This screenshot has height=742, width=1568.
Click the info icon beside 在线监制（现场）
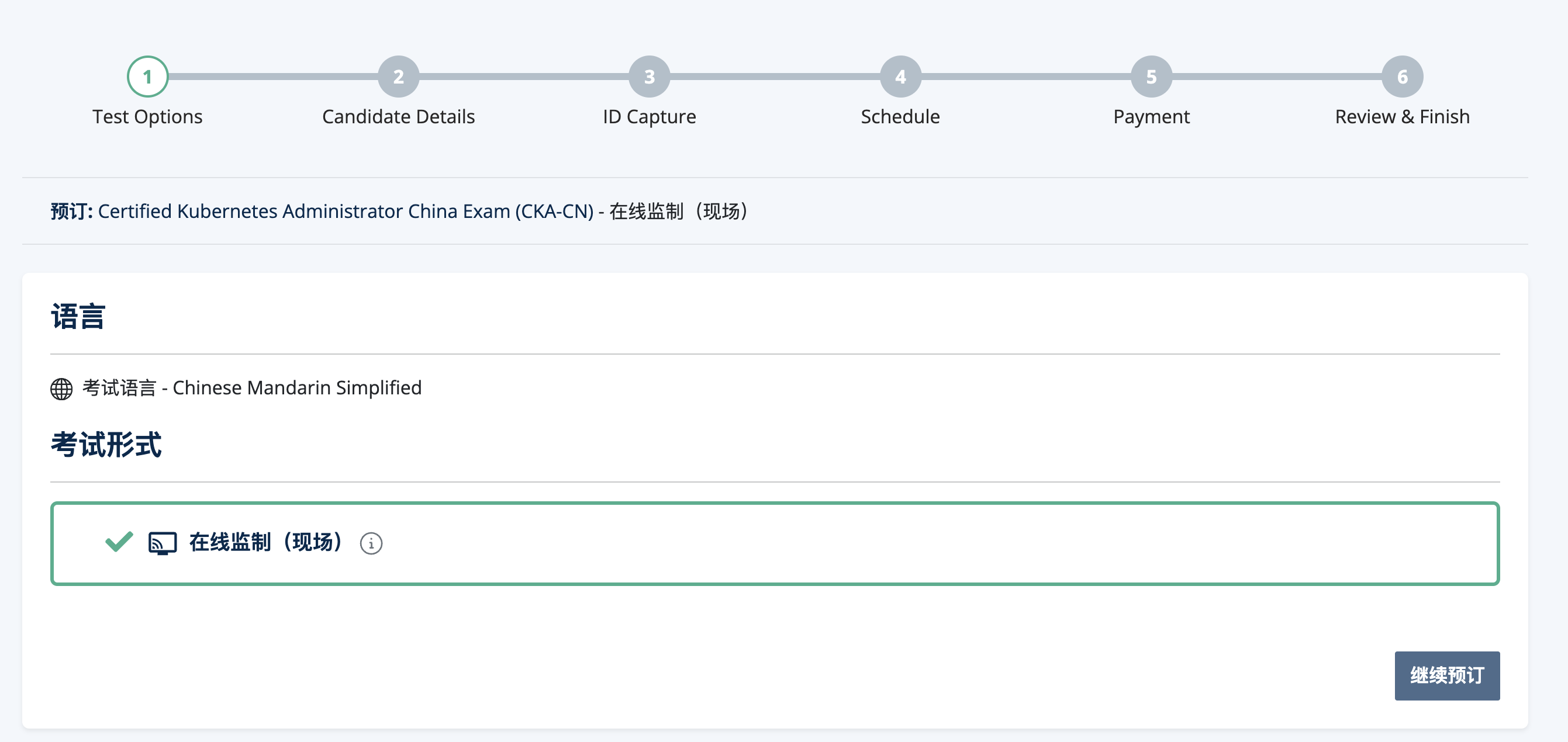(371, 543)
